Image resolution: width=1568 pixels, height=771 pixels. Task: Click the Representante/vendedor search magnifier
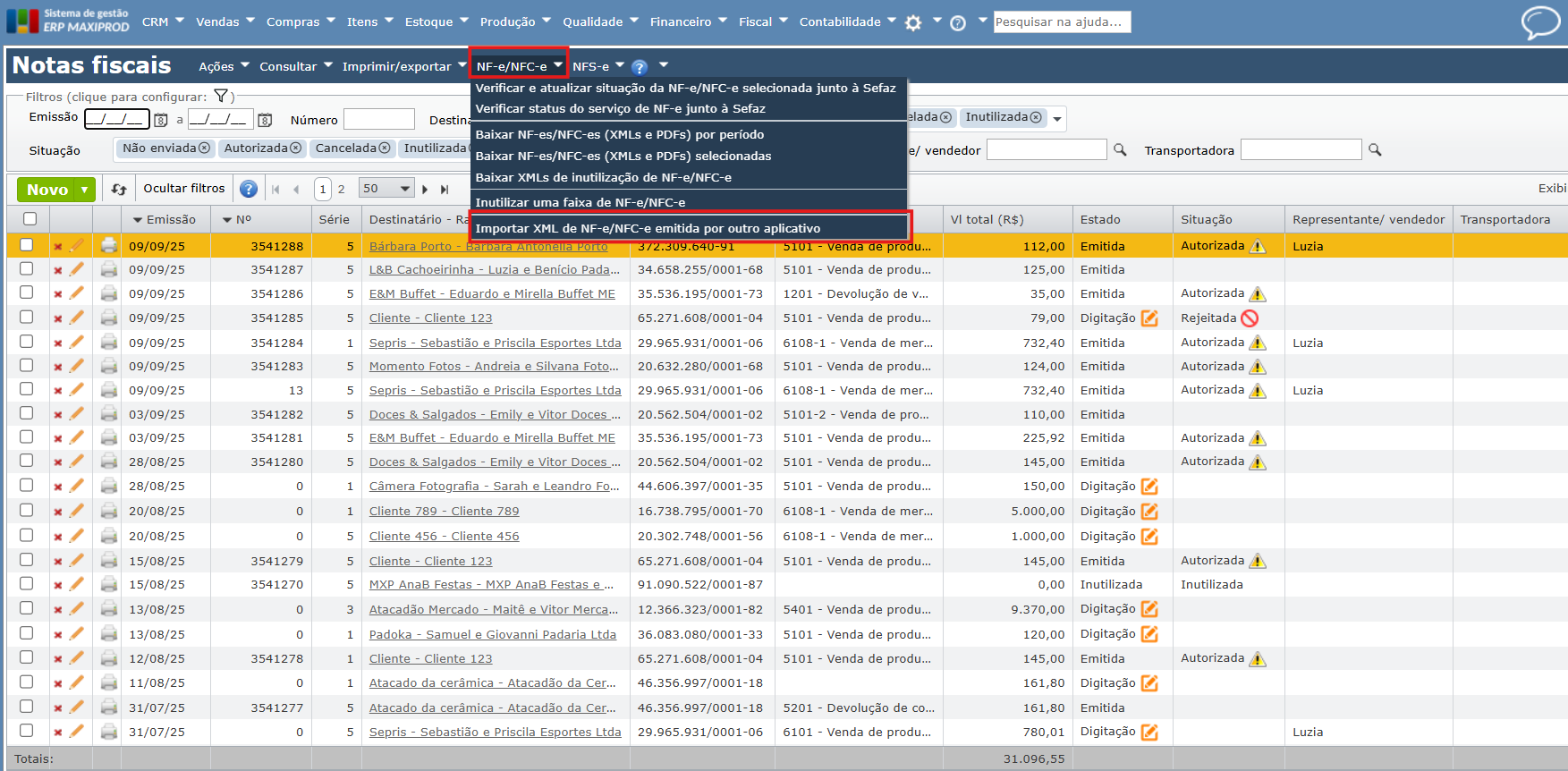pyautogui.click(x=1120, y=150)
